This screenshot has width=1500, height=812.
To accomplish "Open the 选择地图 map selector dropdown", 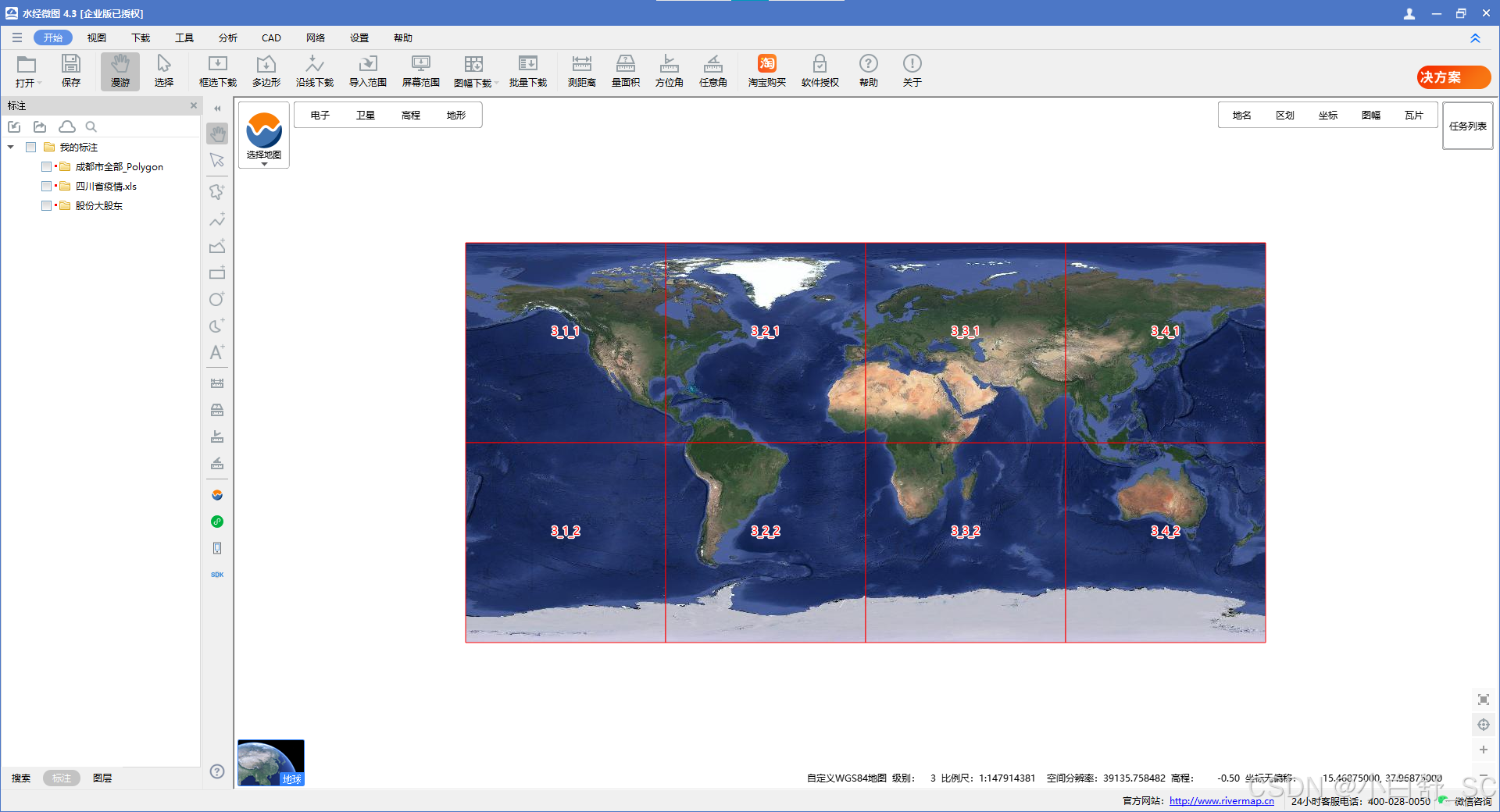I will (264, 135).
